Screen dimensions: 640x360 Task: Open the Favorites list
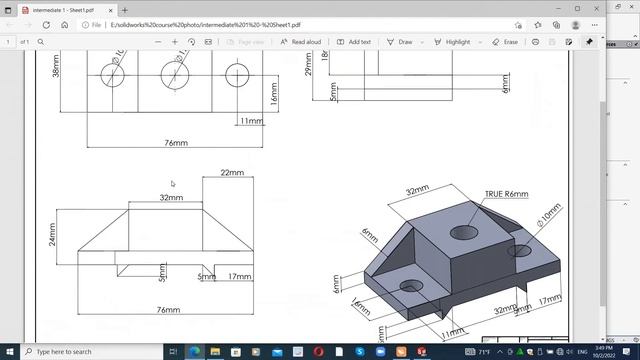click(538, 25)
